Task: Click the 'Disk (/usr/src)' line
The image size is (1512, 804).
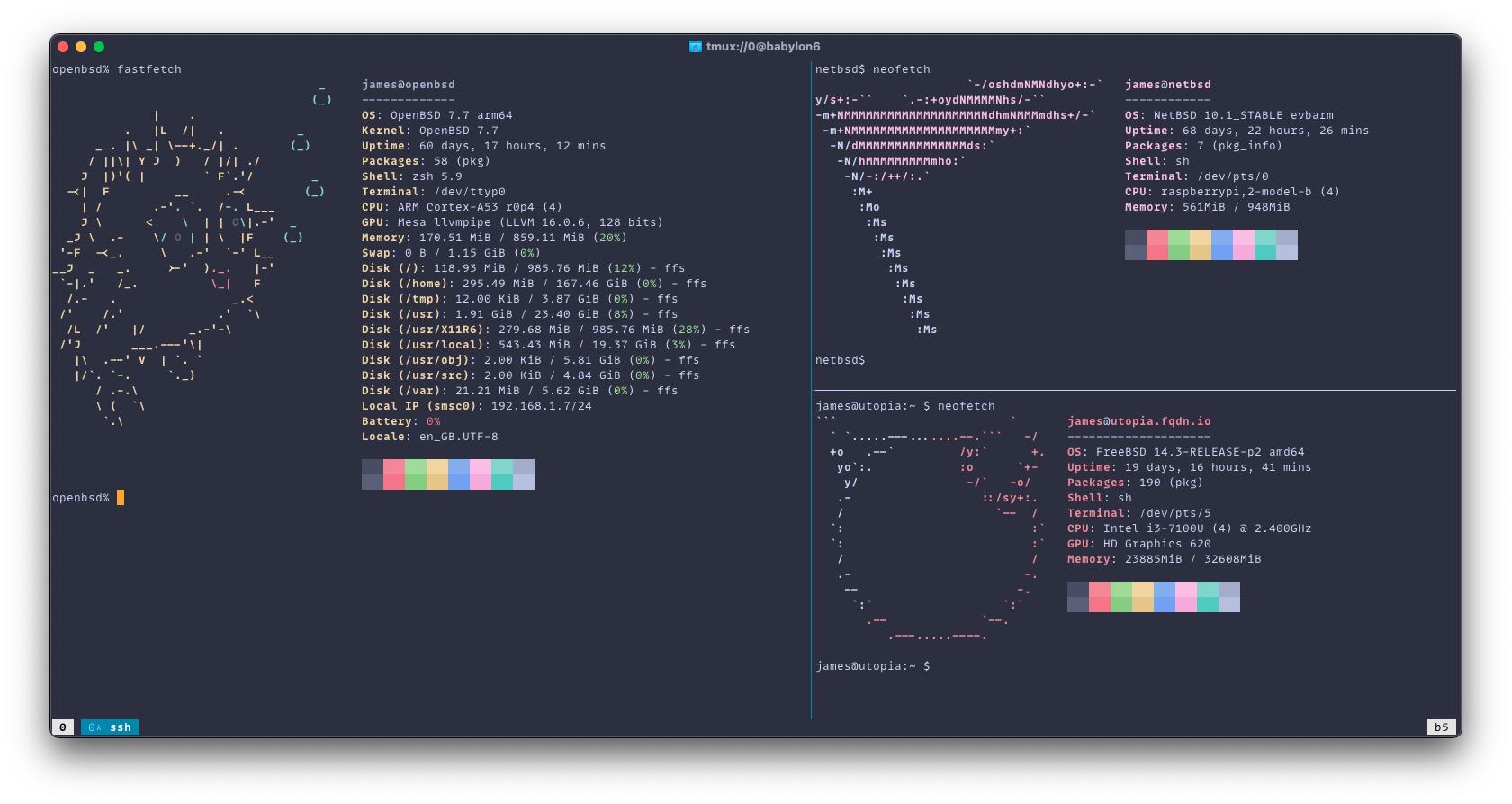Action: tap(531, 375)
